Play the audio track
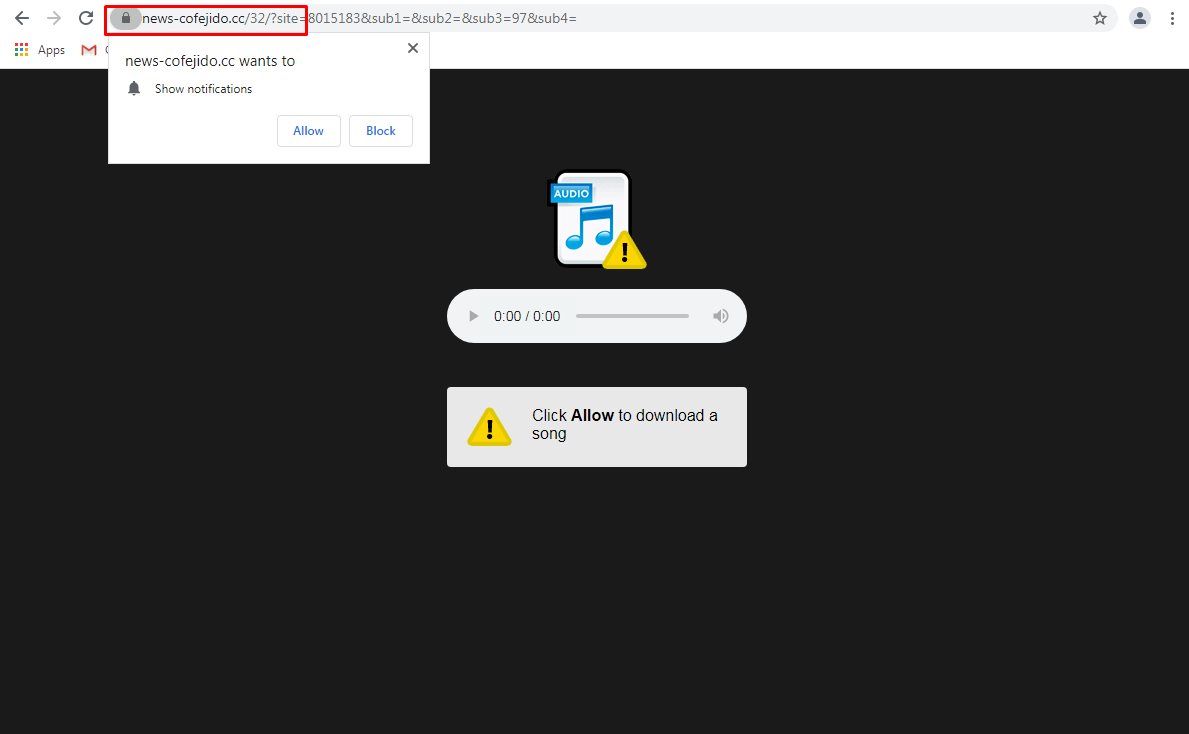The image size is (1189, 734). pos(474,316)
